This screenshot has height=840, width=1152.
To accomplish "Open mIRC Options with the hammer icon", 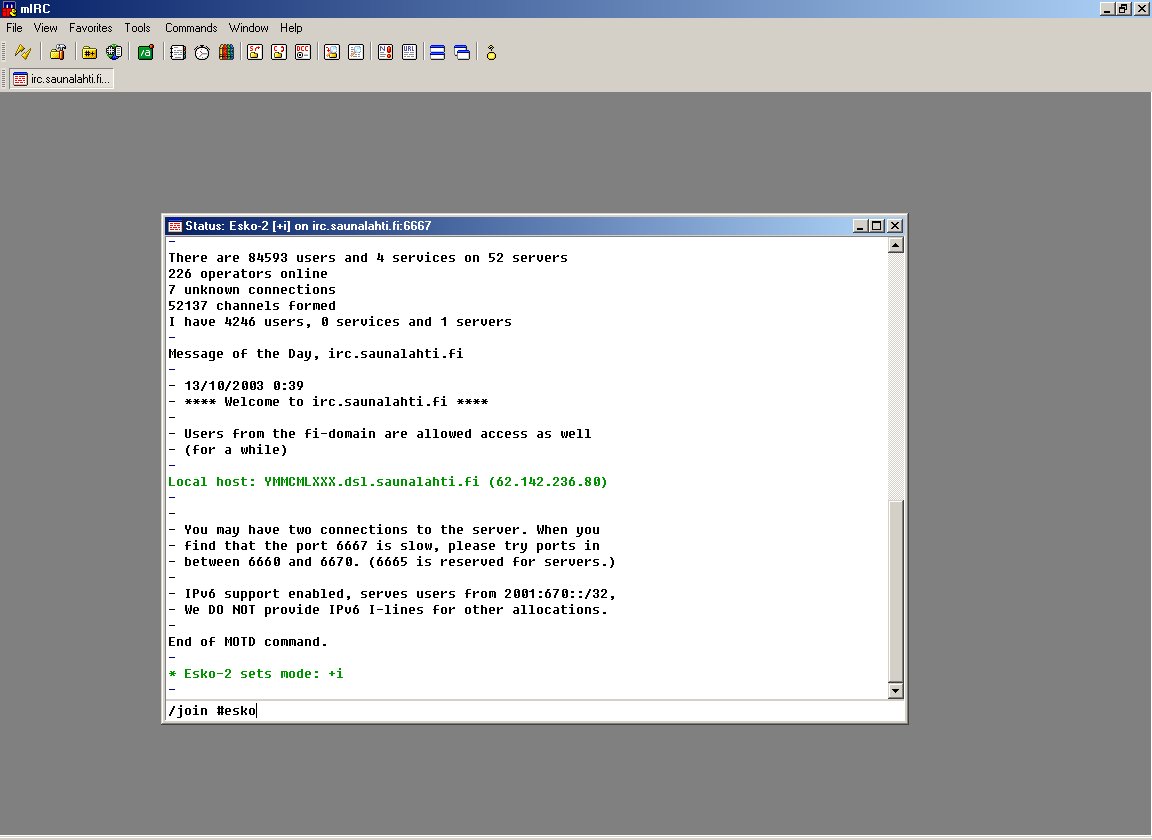I will 58,52.
